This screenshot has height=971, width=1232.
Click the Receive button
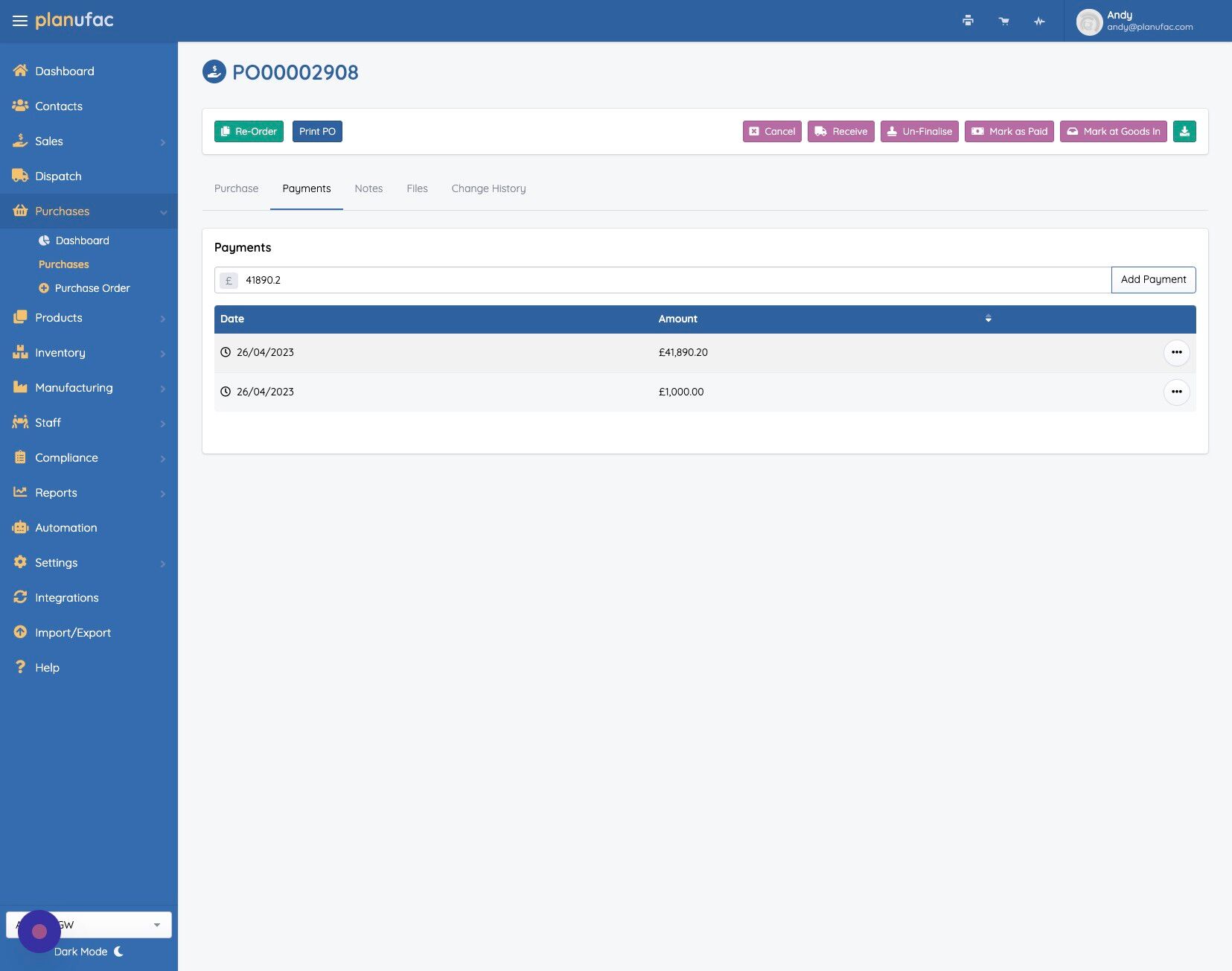click(841, 131)
